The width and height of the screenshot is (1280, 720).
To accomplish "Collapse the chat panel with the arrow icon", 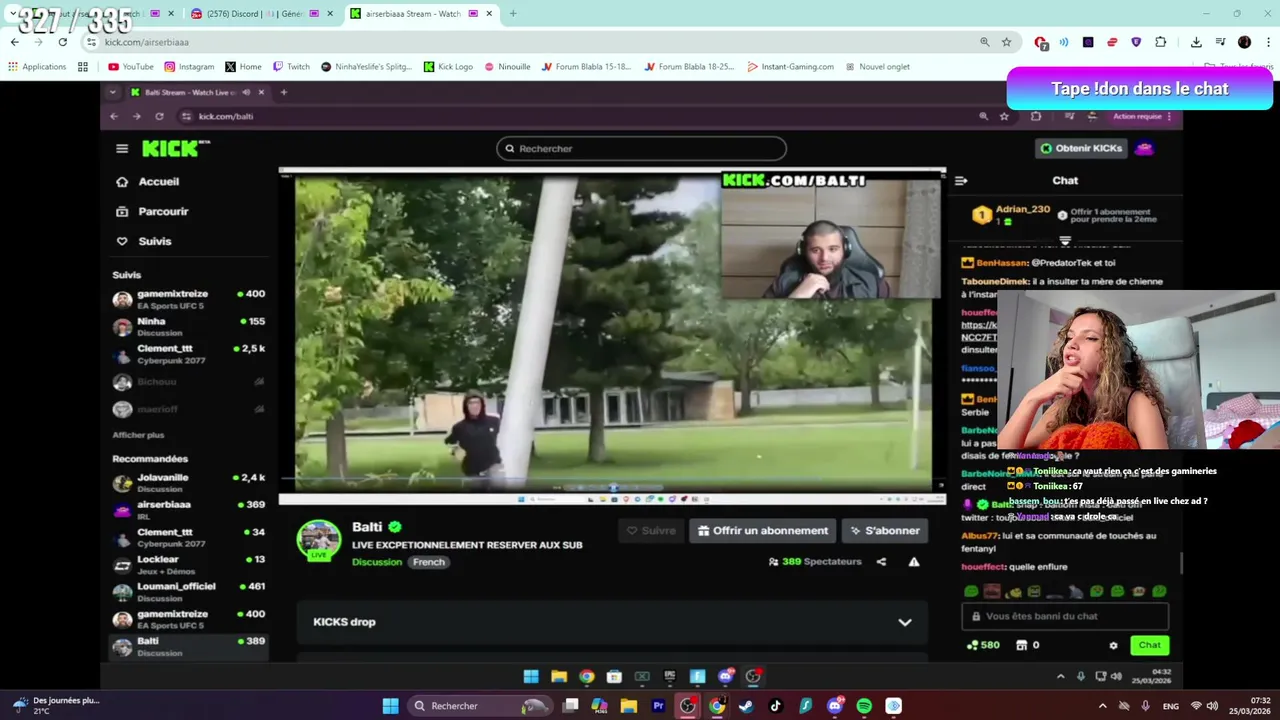I will click(x=961, y=181).
